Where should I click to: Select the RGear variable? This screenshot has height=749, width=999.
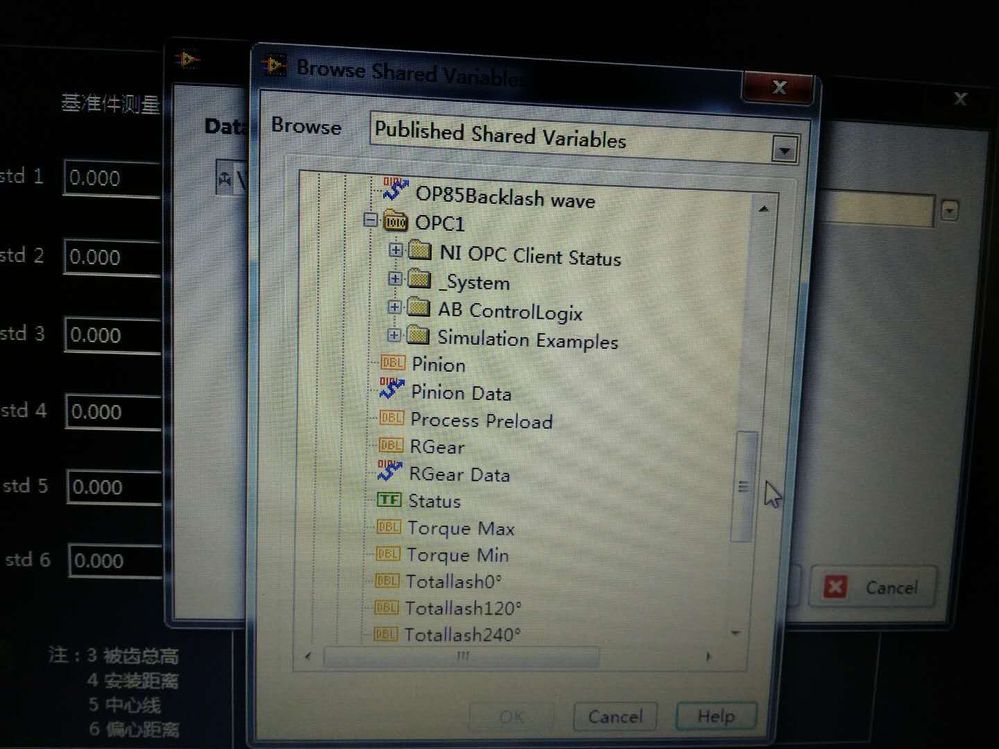tap(437, 446)
